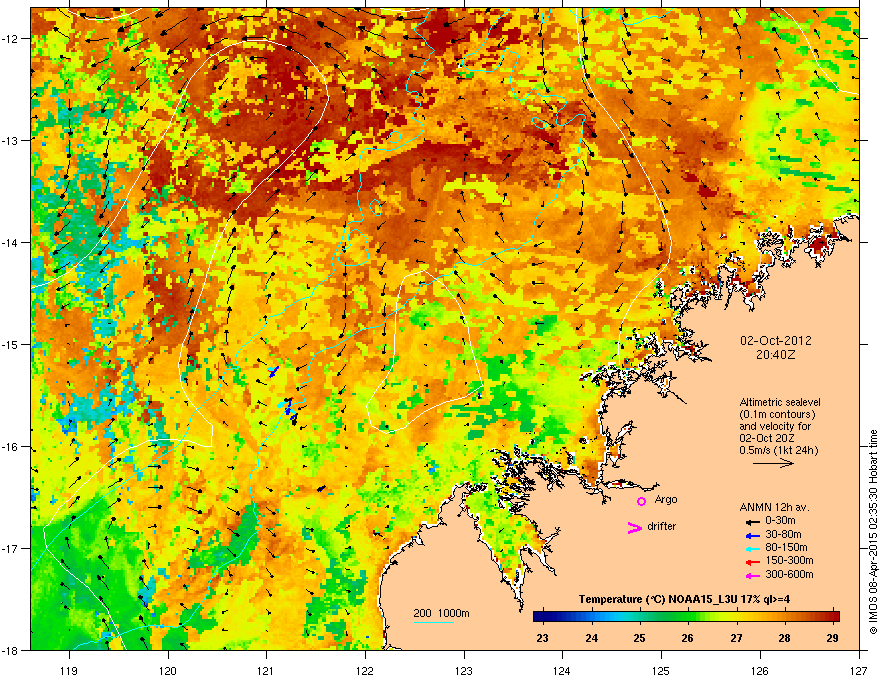Click the '80-150m' depth label
880x680 pixels.
(786, 548)
